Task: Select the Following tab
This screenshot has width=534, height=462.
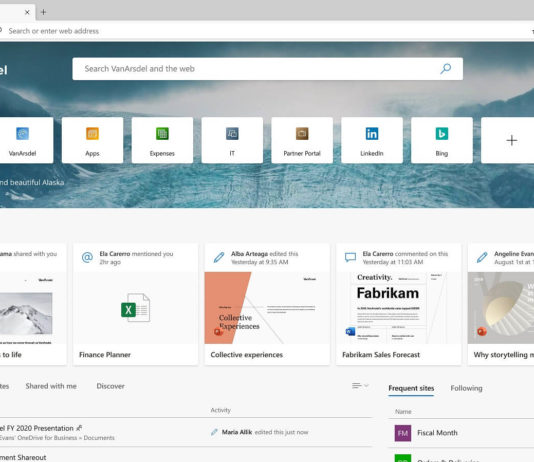Action: tap(466, 388)
